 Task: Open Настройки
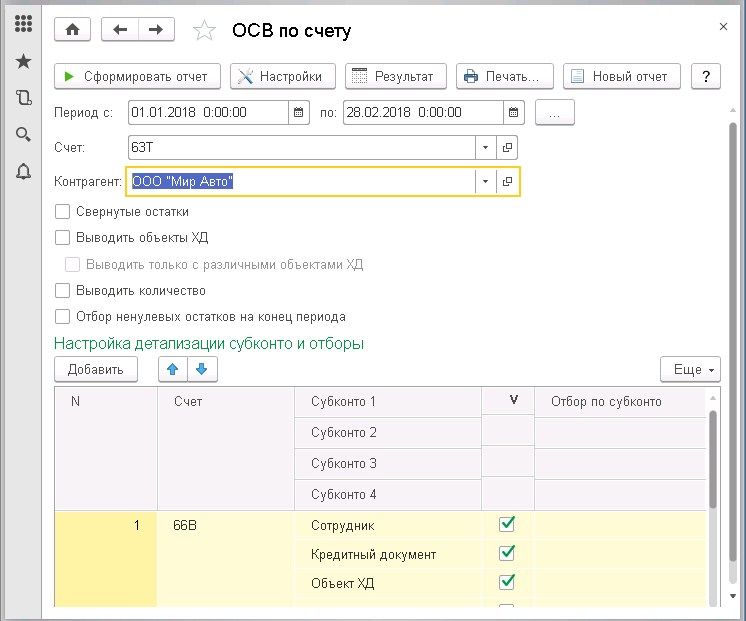tap(283, 76)
